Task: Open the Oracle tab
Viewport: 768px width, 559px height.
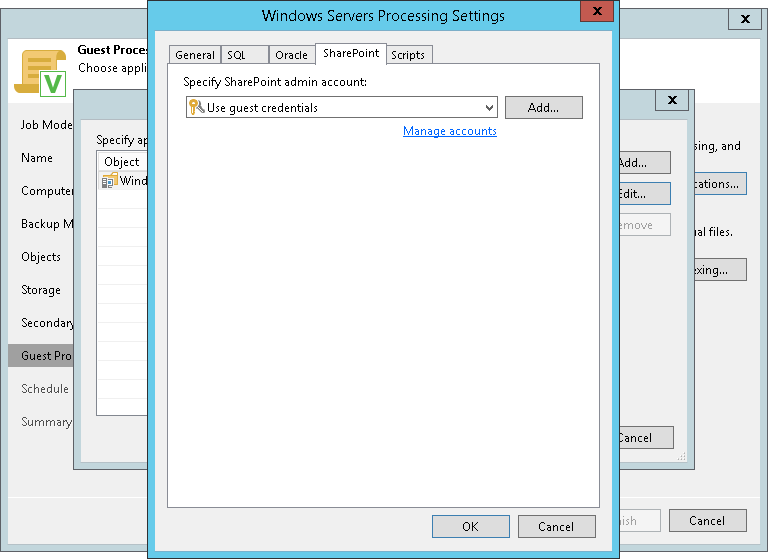Action: point(291,55)
